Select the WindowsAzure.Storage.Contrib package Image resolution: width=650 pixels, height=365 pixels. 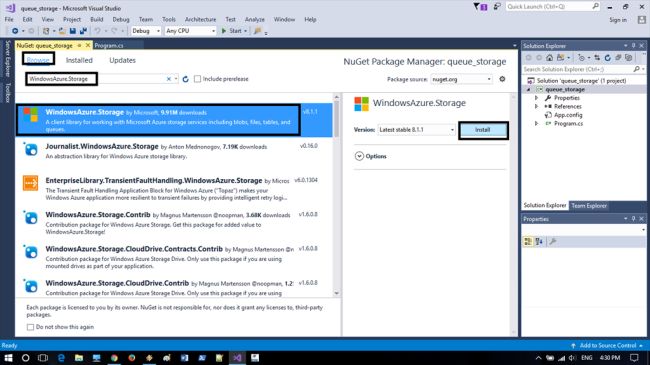coord(174,223)
